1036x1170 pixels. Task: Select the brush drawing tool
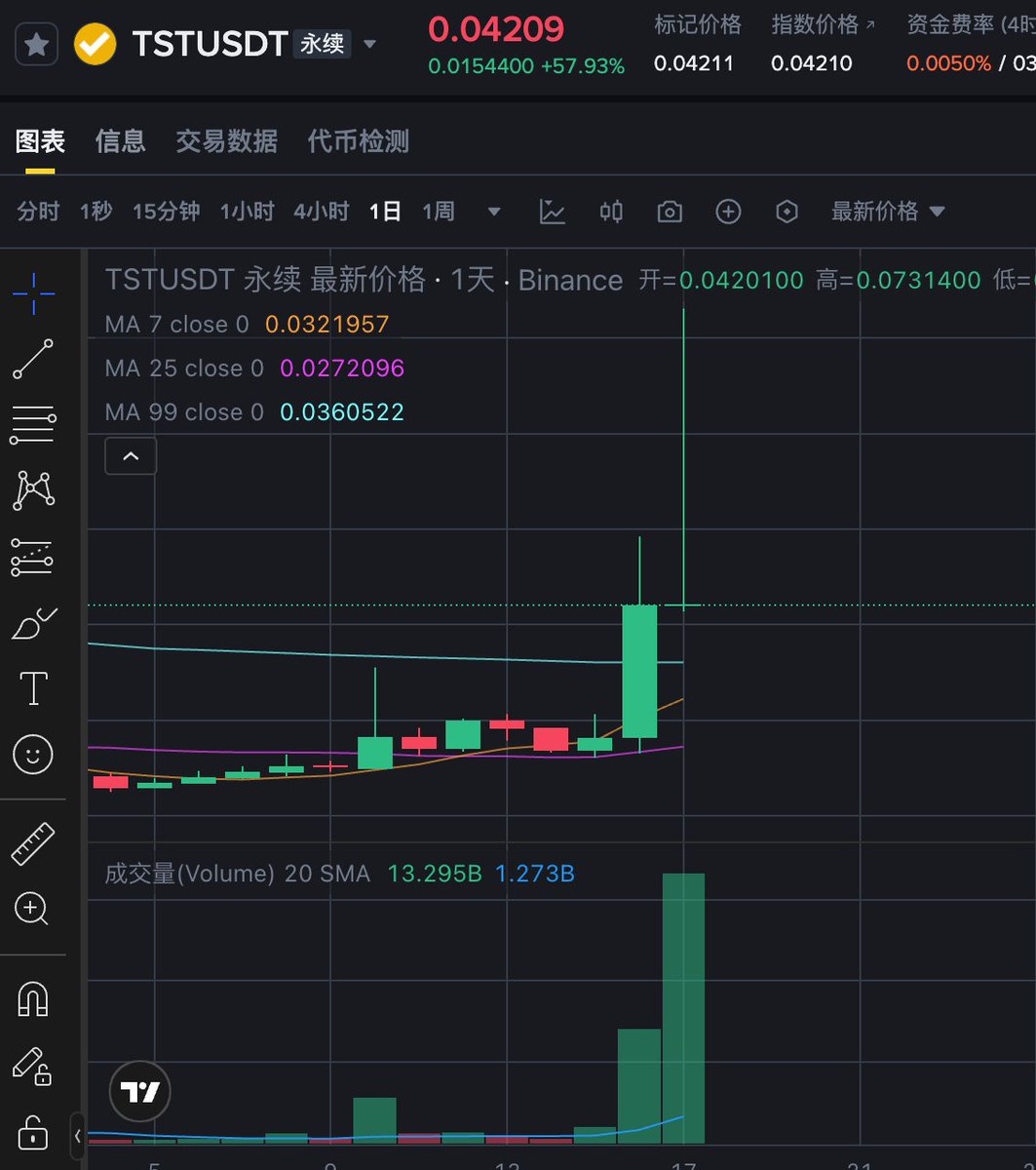[33, 623]
